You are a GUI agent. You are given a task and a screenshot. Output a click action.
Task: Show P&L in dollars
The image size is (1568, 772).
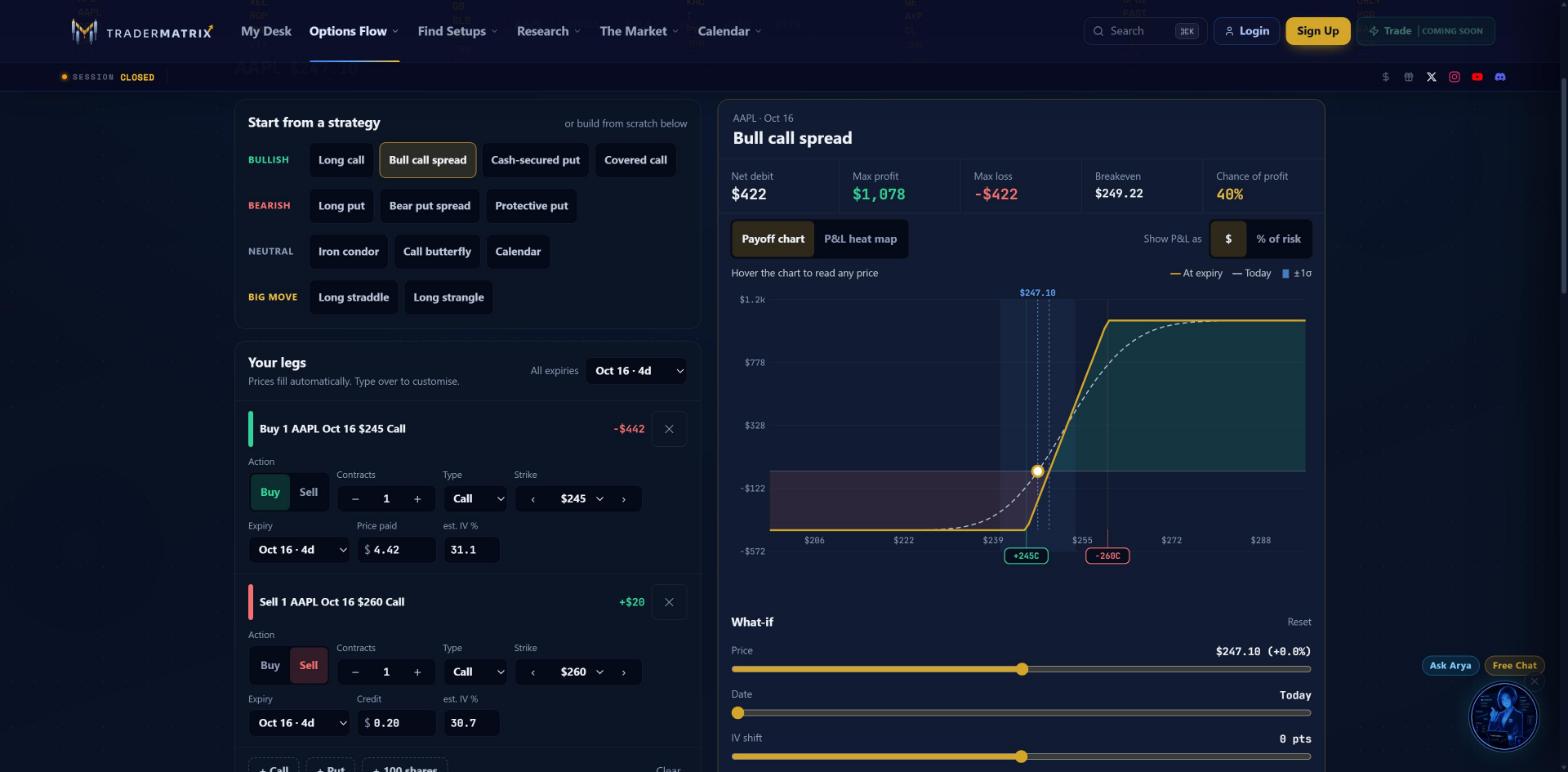pos(1228,239)
